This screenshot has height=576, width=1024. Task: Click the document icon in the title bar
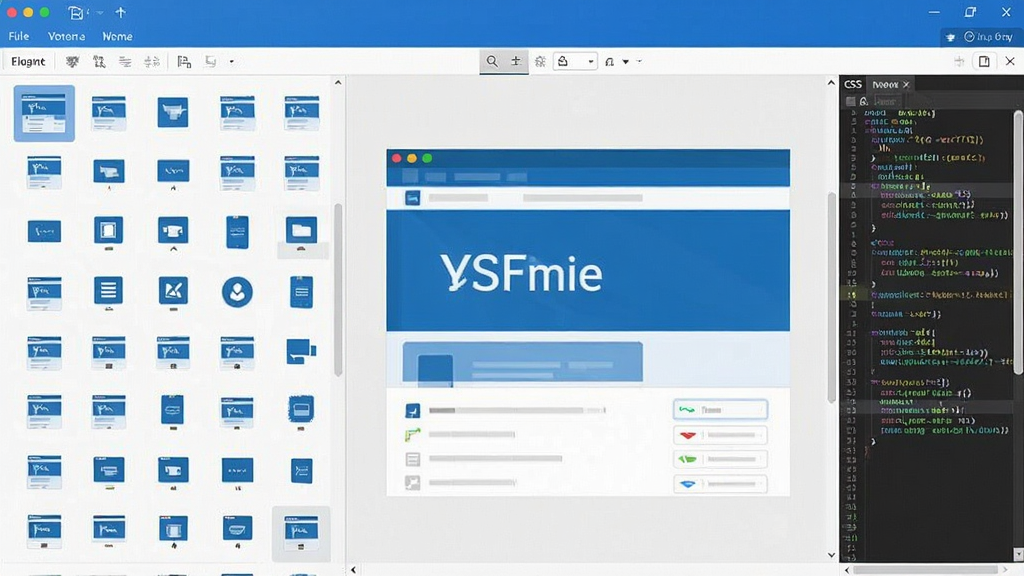76,12
